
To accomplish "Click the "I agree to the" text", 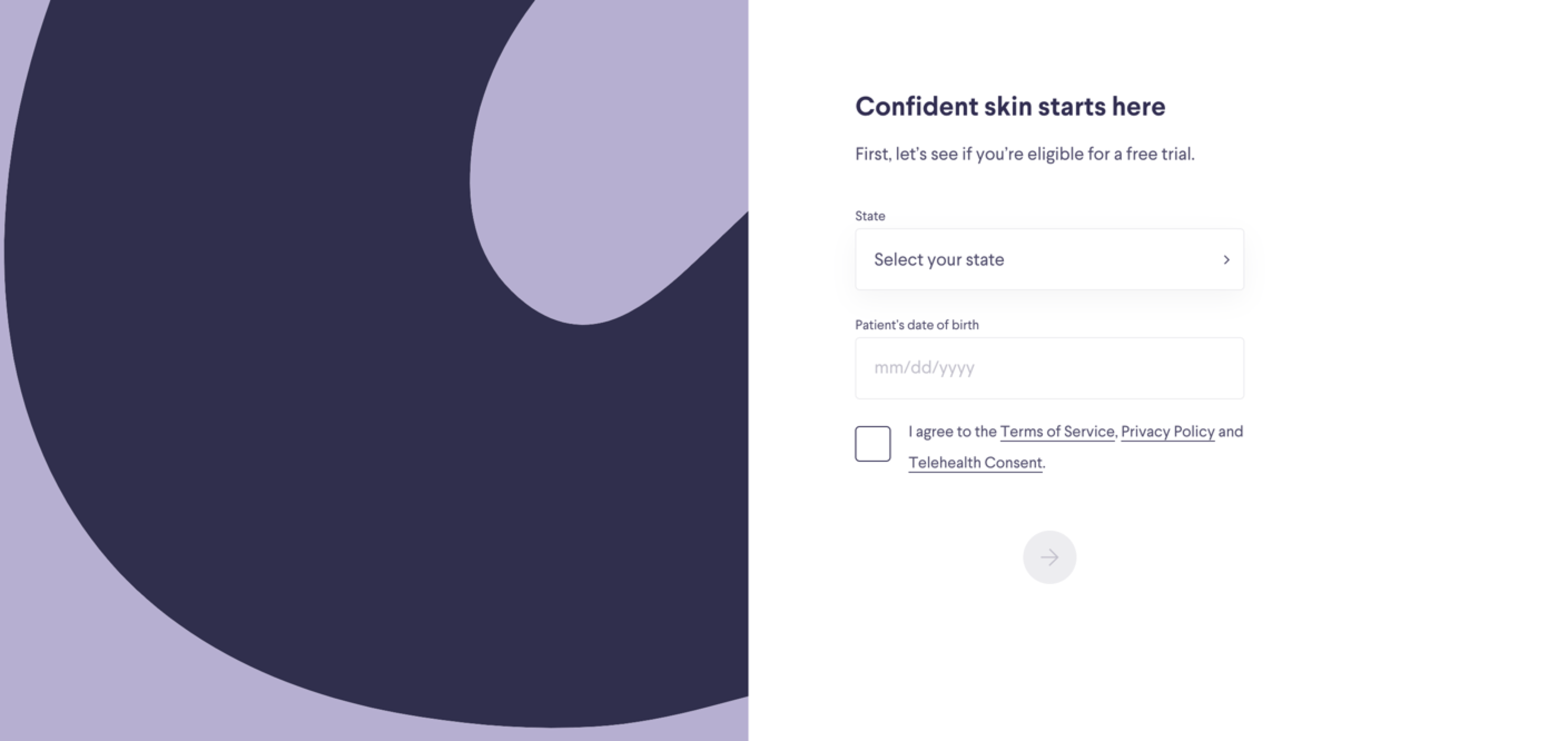I will click(x=952, y=431).
